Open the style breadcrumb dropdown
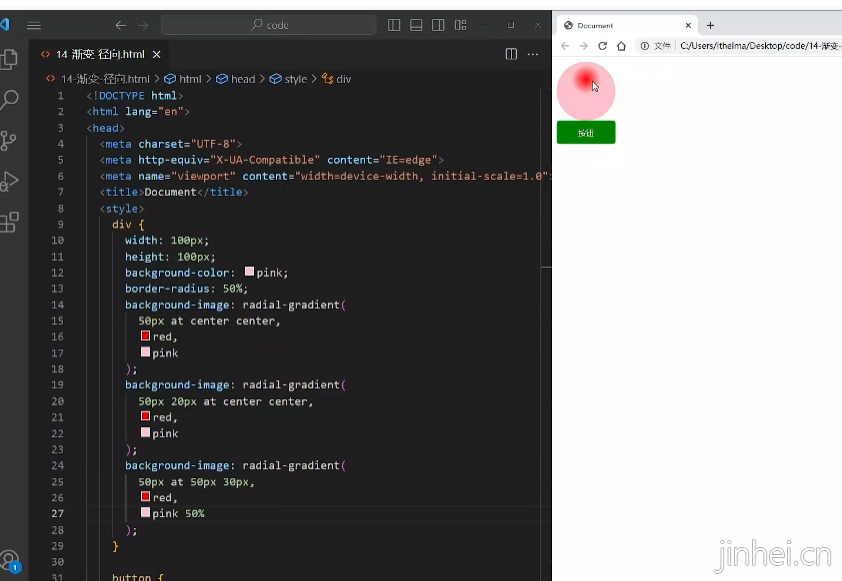Image resolution: width=842 pixels, height=581 pixels. coord(288,79)
